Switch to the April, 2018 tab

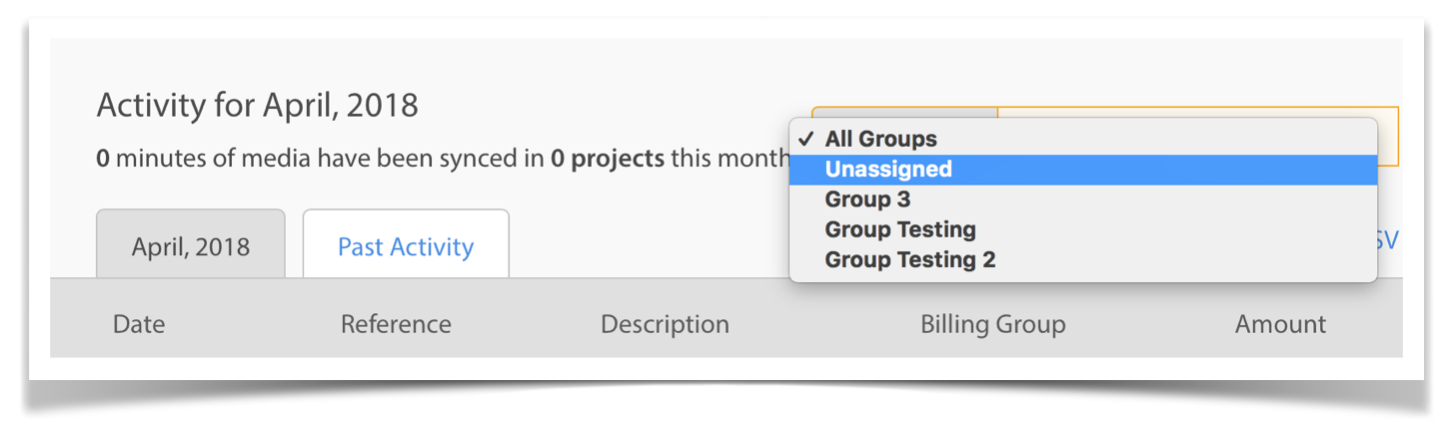tap(191, 245)
